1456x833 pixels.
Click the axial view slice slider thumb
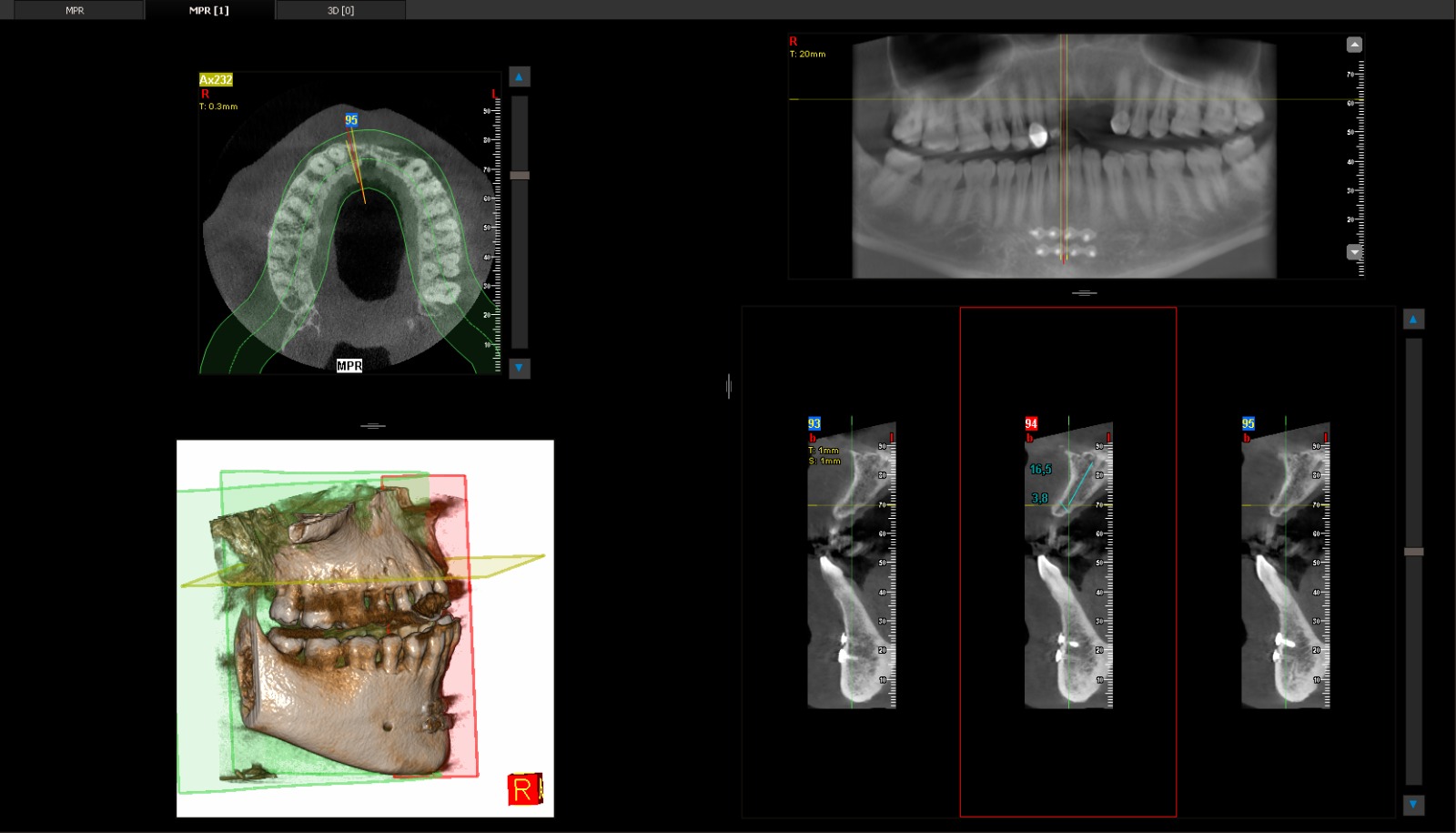[x=520, y=176]
